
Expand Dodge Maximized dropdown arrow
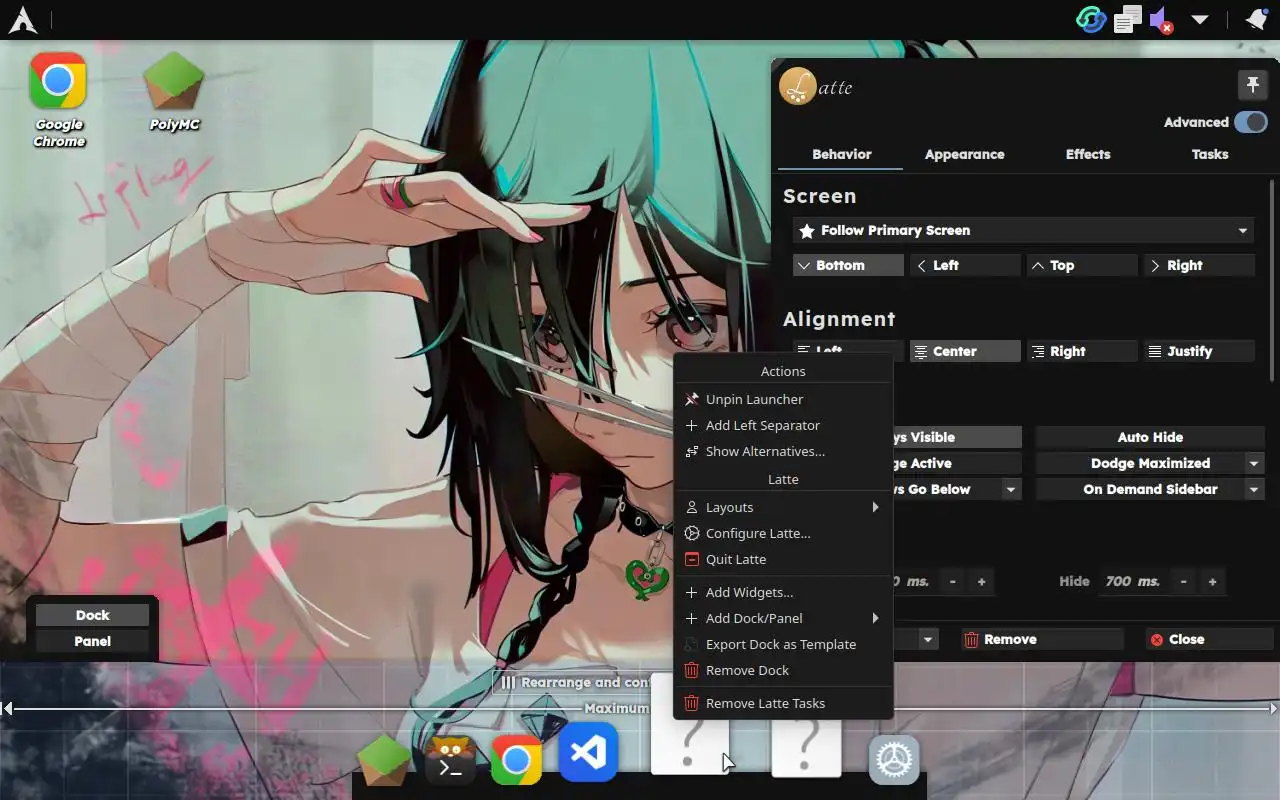[1254, 463]
